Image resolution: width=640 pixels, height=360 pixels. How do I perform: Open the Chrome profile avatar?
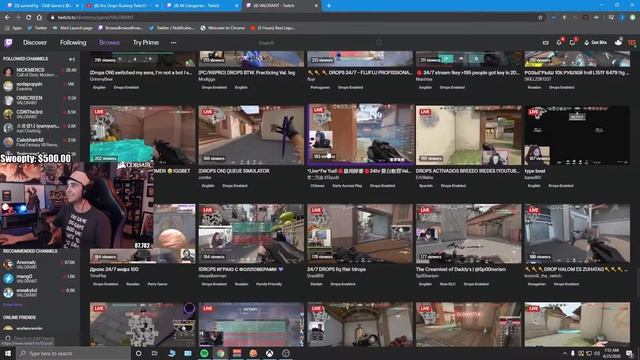[x=622, y=18]
